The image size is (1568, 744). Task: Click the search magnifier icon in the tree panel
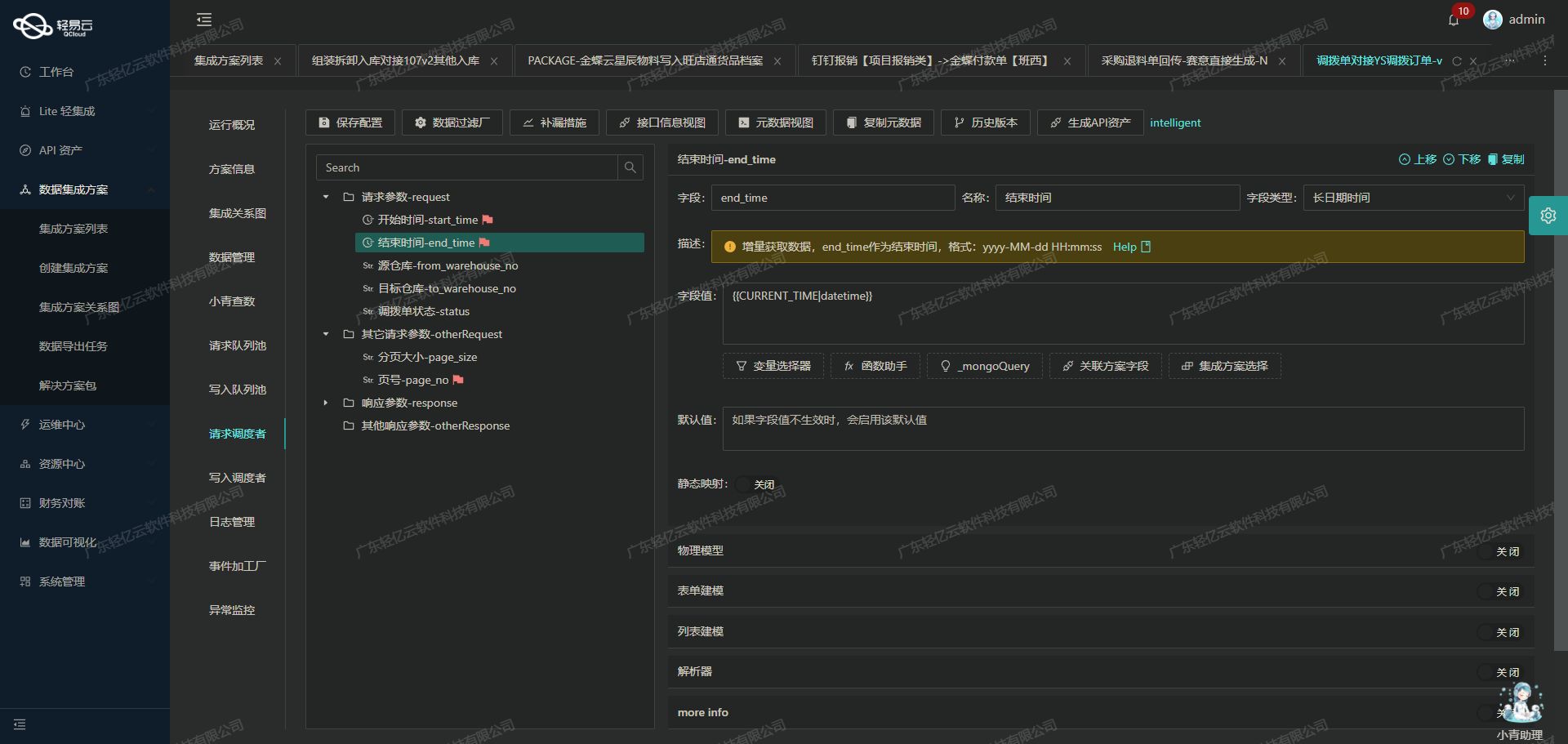[630, 167]
